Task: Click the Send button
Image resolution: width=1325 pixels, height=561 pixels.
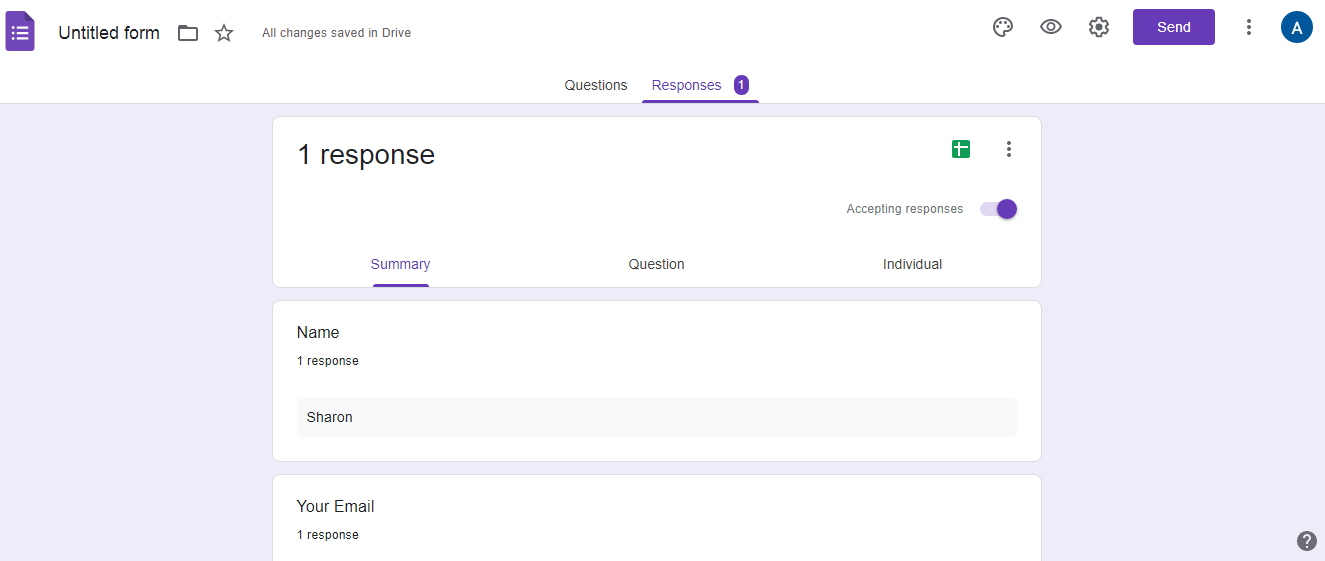Action: [x=1173, y=27]
